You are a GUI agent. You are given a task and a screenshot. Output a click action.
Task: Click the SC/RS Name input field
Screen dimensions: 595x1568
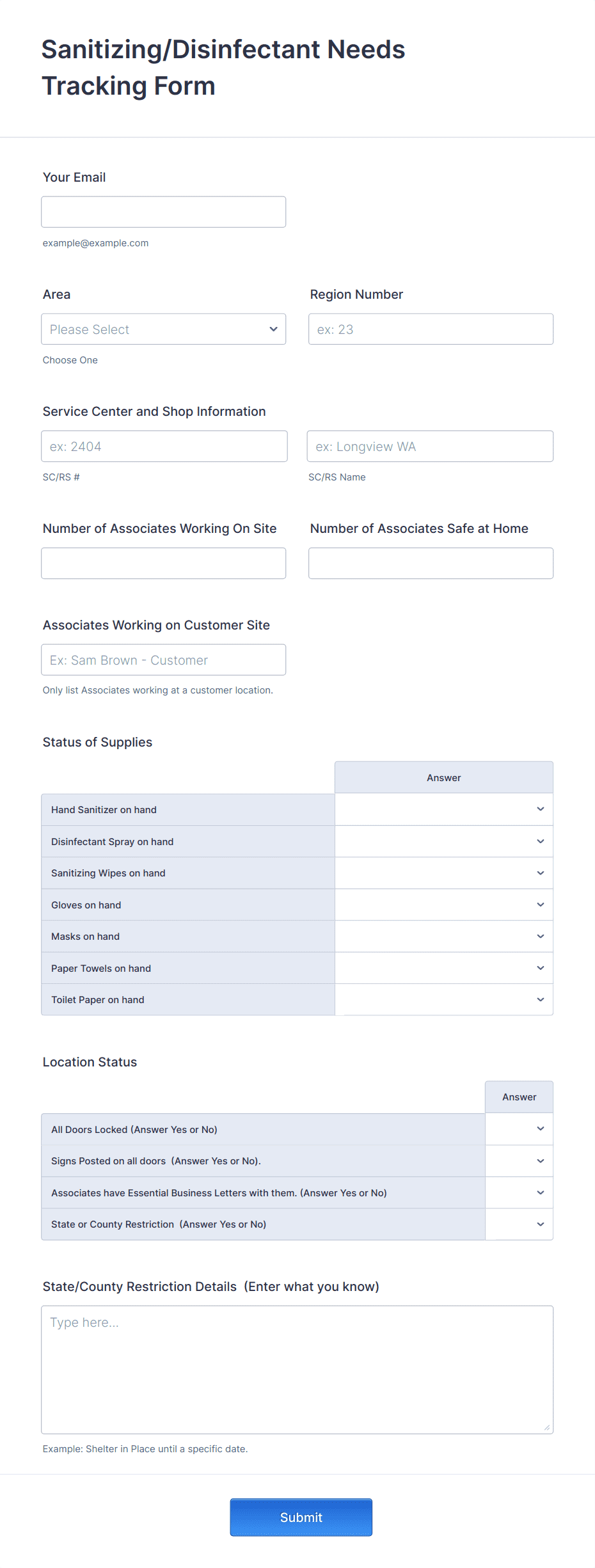[430, 446]
